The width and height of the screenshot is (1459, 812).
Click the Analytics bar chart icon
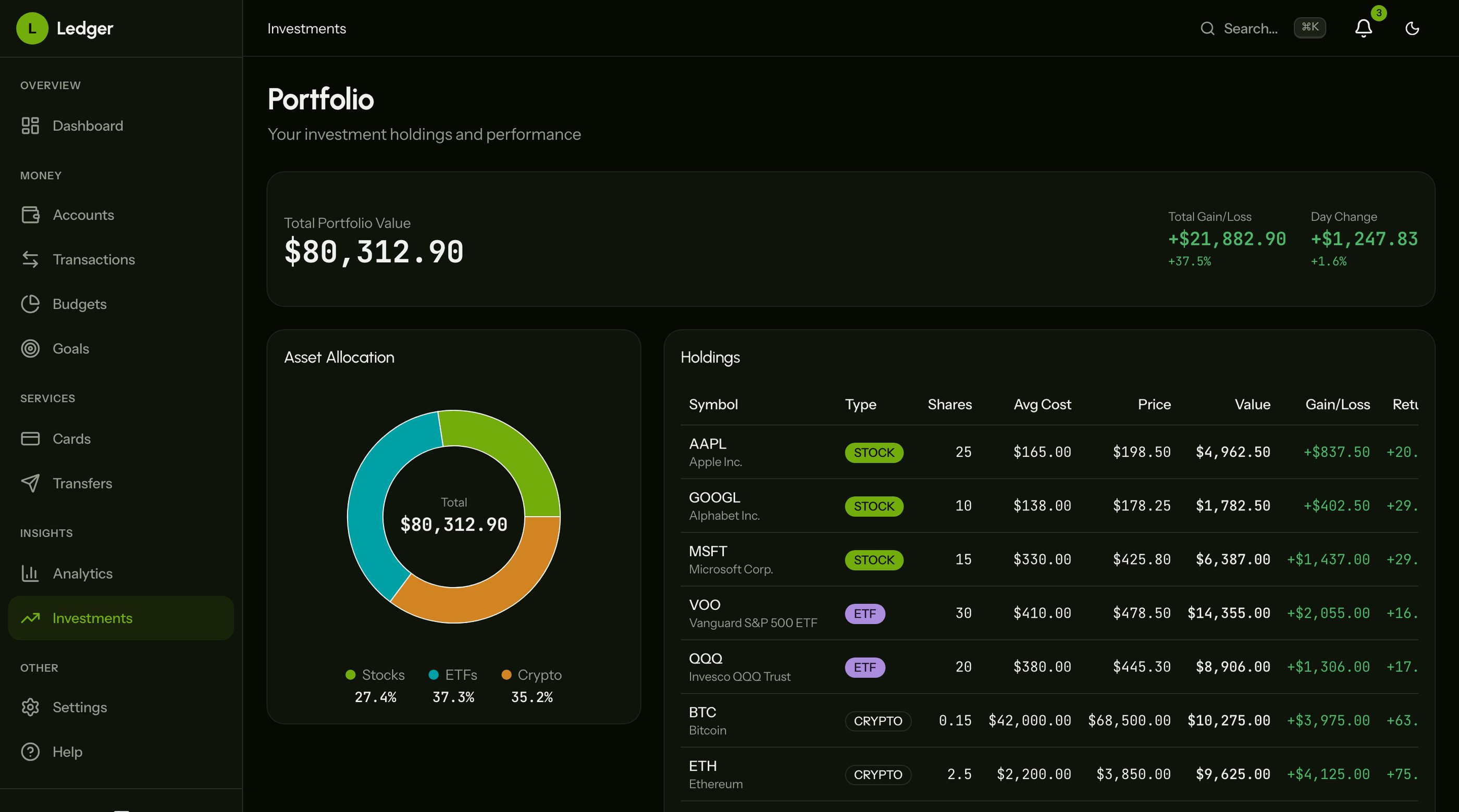(30, 573)
